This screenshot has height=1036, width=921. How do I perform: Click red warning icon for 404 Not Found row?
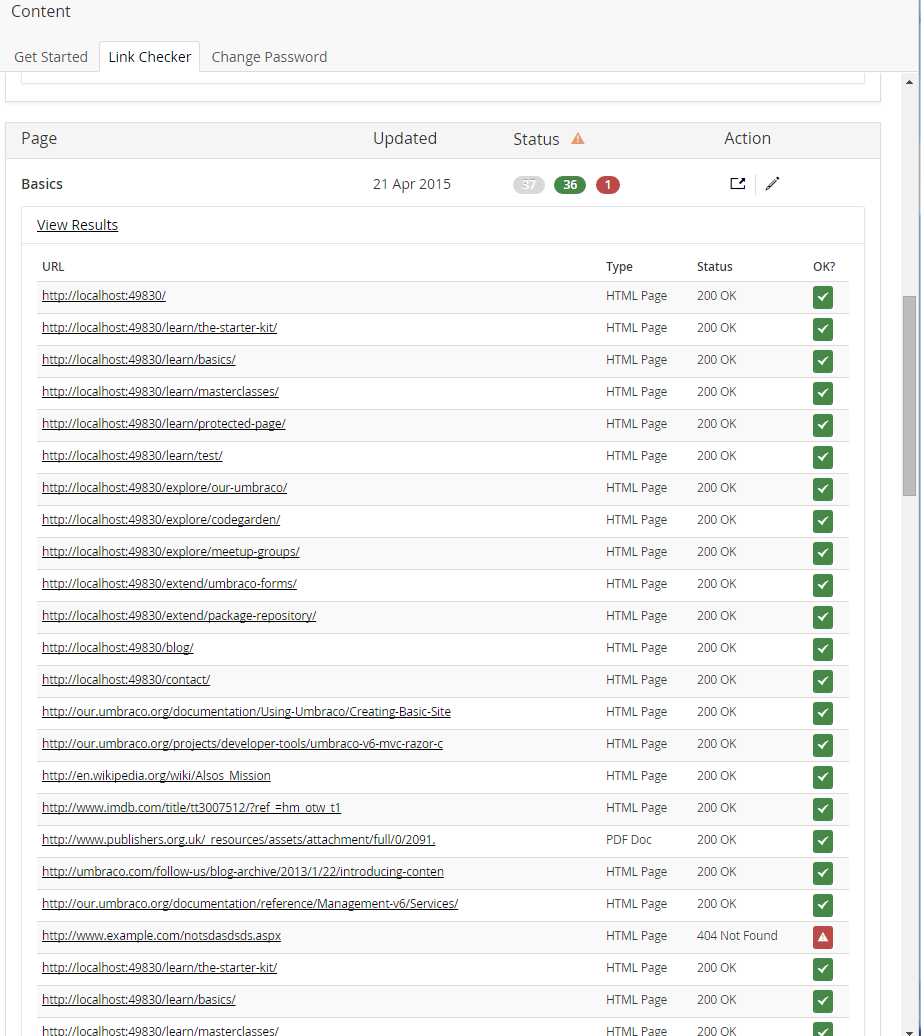point(823,937)
